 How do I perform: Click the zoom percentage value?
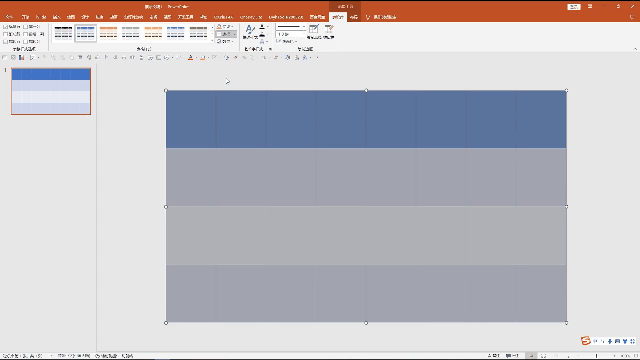(625, 356)
